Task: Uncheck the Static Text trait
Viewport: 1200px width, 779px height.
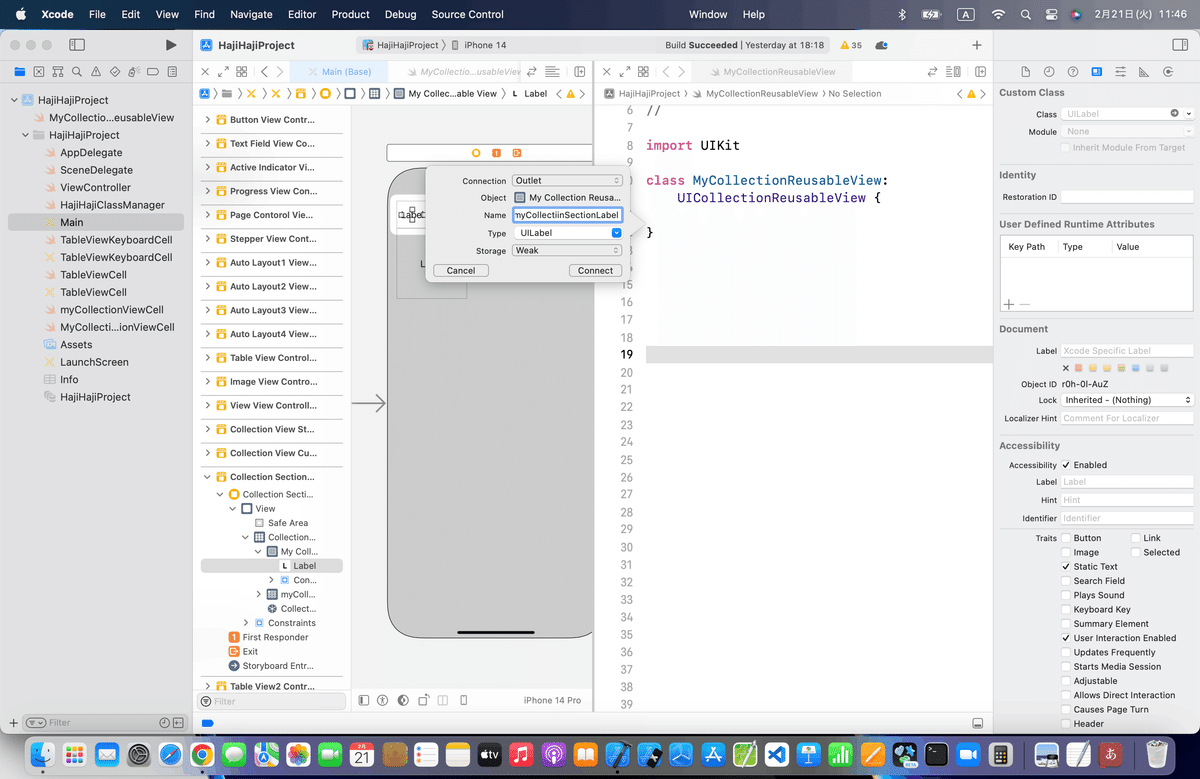Action: pos(1066,566)
